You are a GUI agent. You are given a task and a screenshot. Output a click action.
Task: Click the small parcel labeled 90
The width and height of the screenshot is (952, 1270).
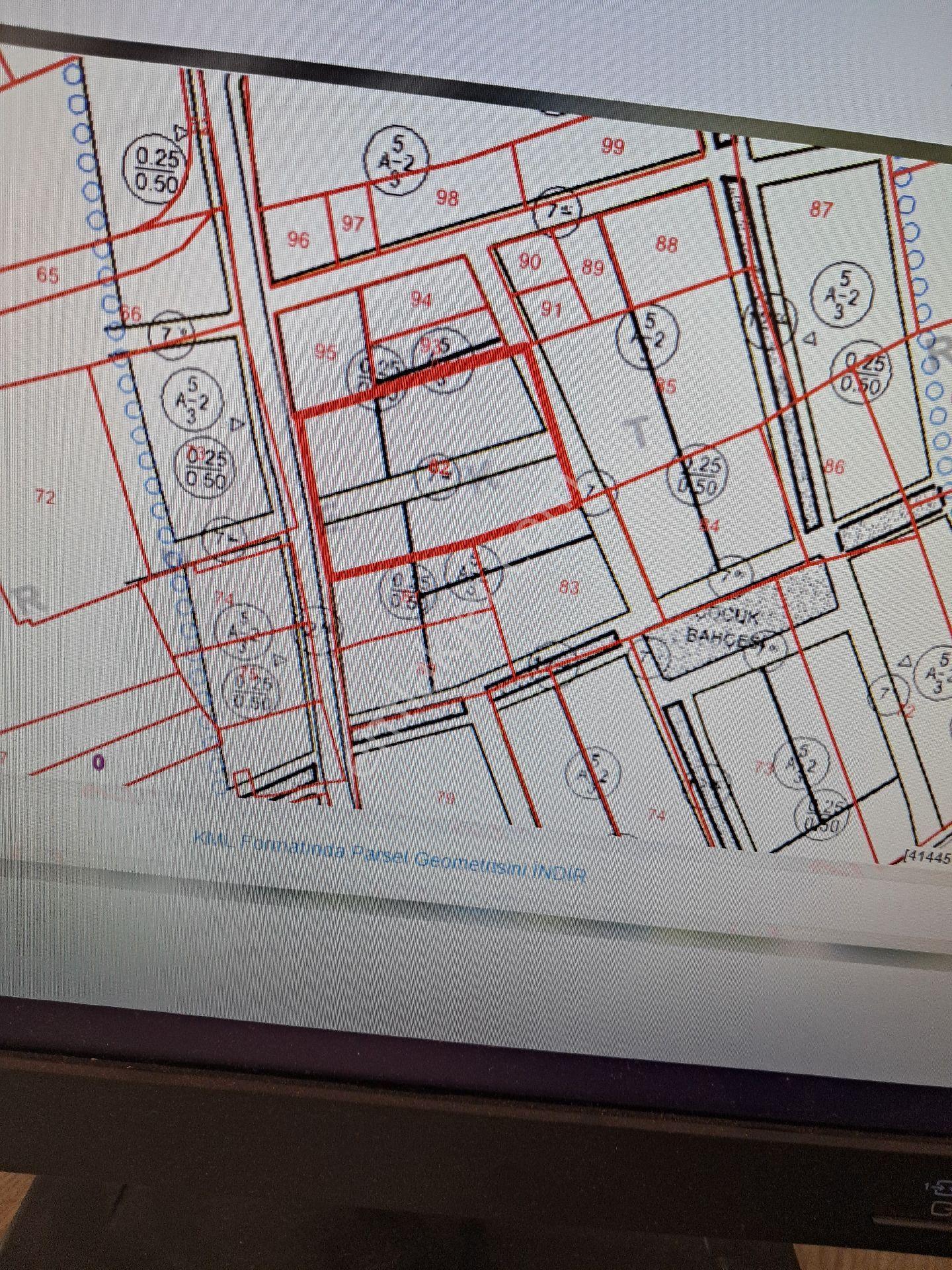pos(530,262)
